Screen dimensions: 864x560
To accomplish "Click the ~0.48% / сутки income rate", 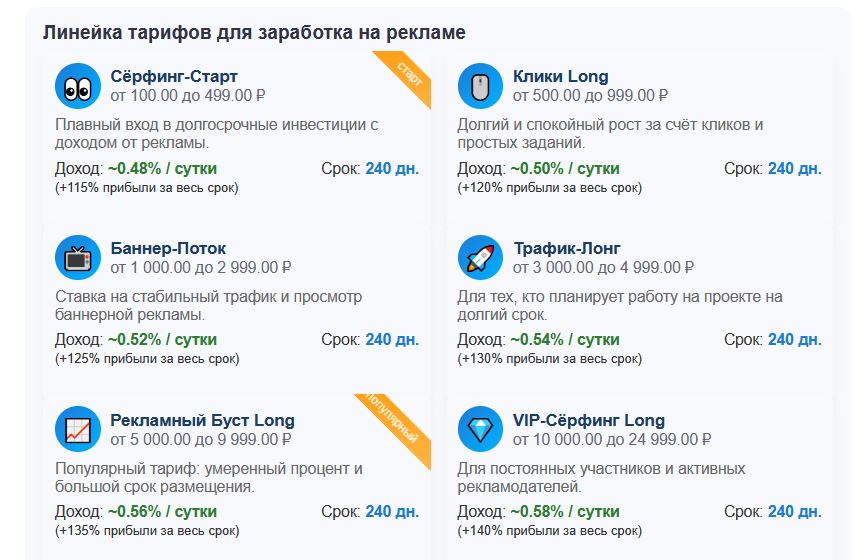I will pos(162,168).
